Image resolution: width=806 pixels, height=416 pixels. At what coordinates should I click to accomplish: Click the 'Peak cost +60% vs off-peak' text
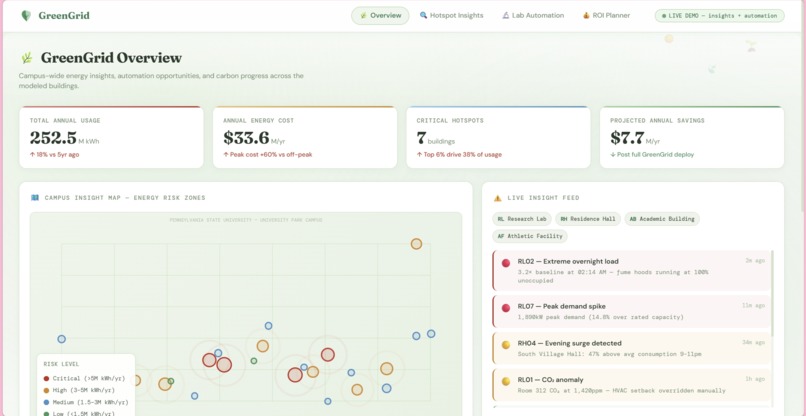(x=270, y=154)
